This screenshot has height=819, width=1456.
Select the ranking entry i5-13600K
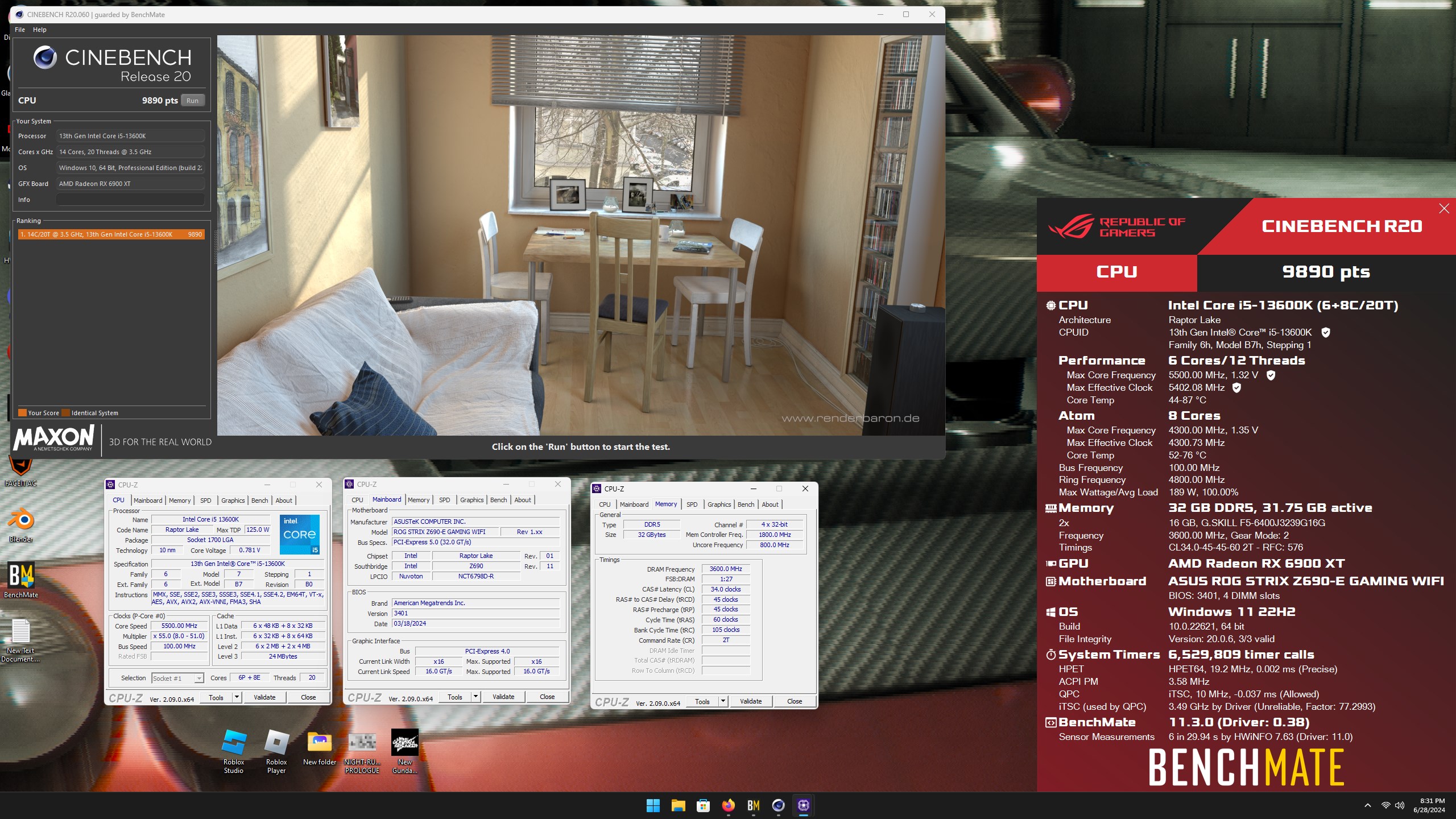(111, 234)
